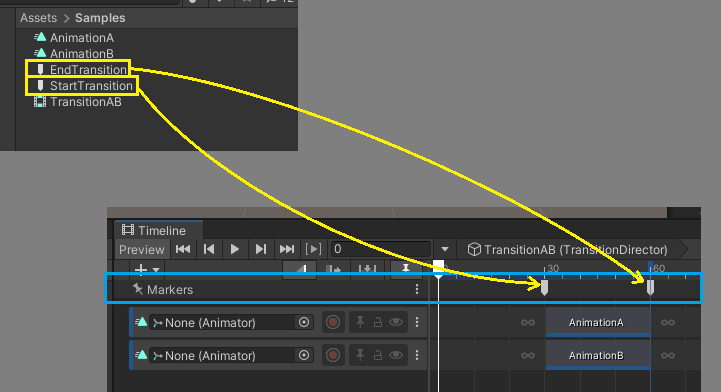Toggle the Preview button in the Timeline
The width and height of the screenshot is (721, 392).
coord(142,250)
